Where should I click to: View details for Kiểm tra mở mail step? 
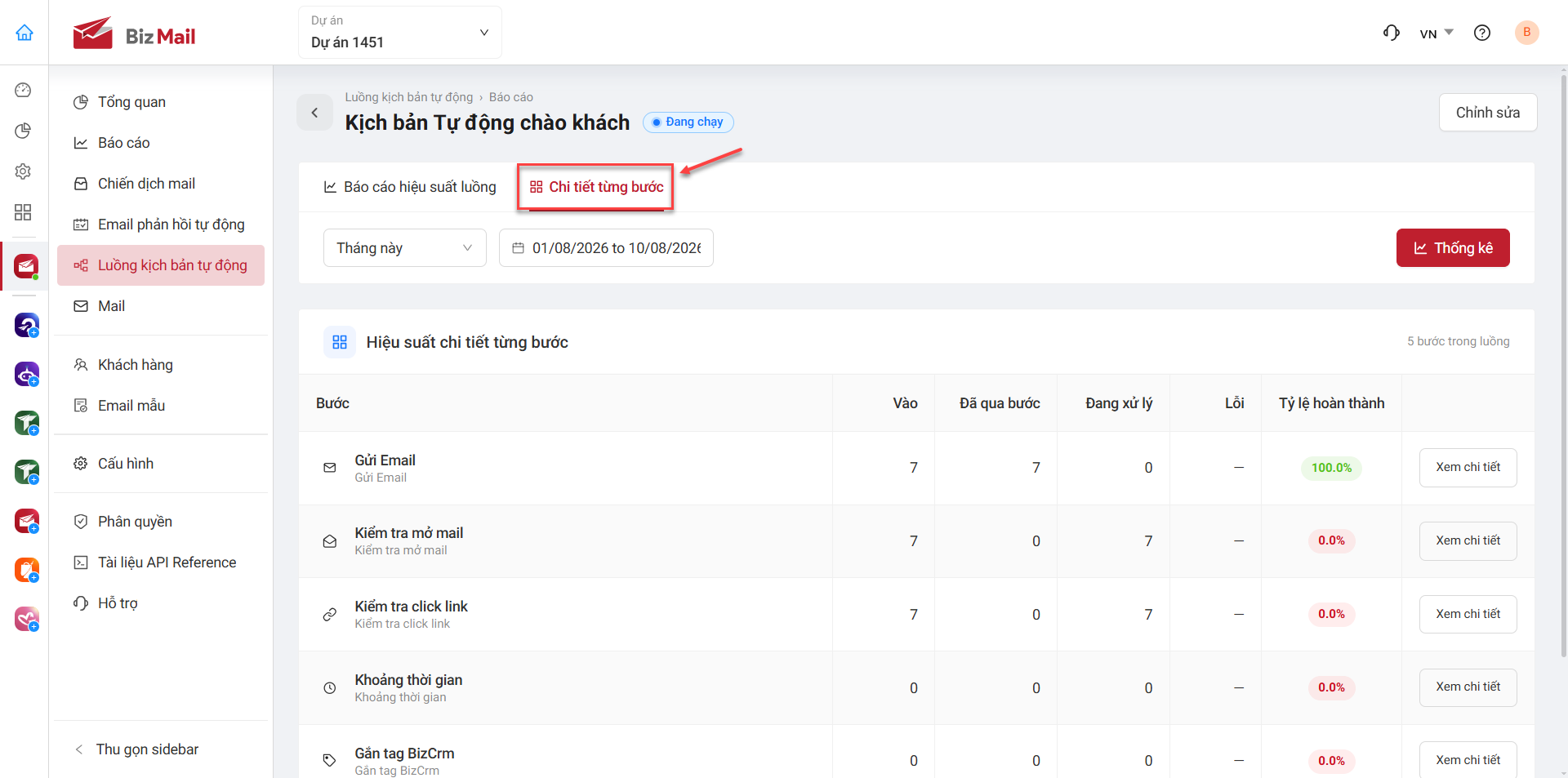tap(1468, 540)
